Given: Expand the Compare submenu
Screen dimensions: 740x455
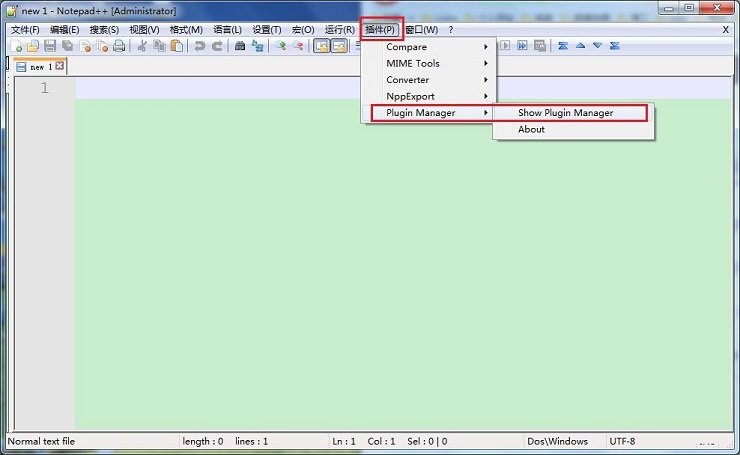Looking at the screenshot, I should click(x=429, y=47).
